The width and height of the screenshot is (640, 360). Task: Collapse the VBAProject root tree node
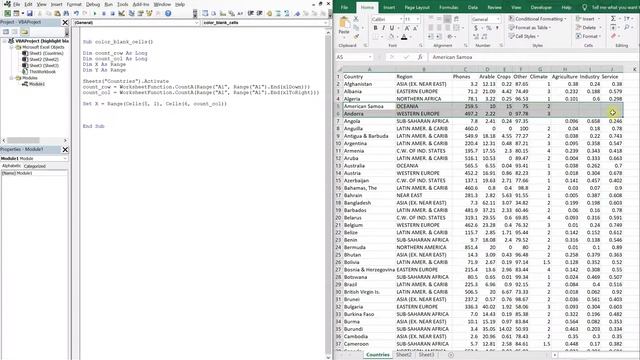click(5, 41)
